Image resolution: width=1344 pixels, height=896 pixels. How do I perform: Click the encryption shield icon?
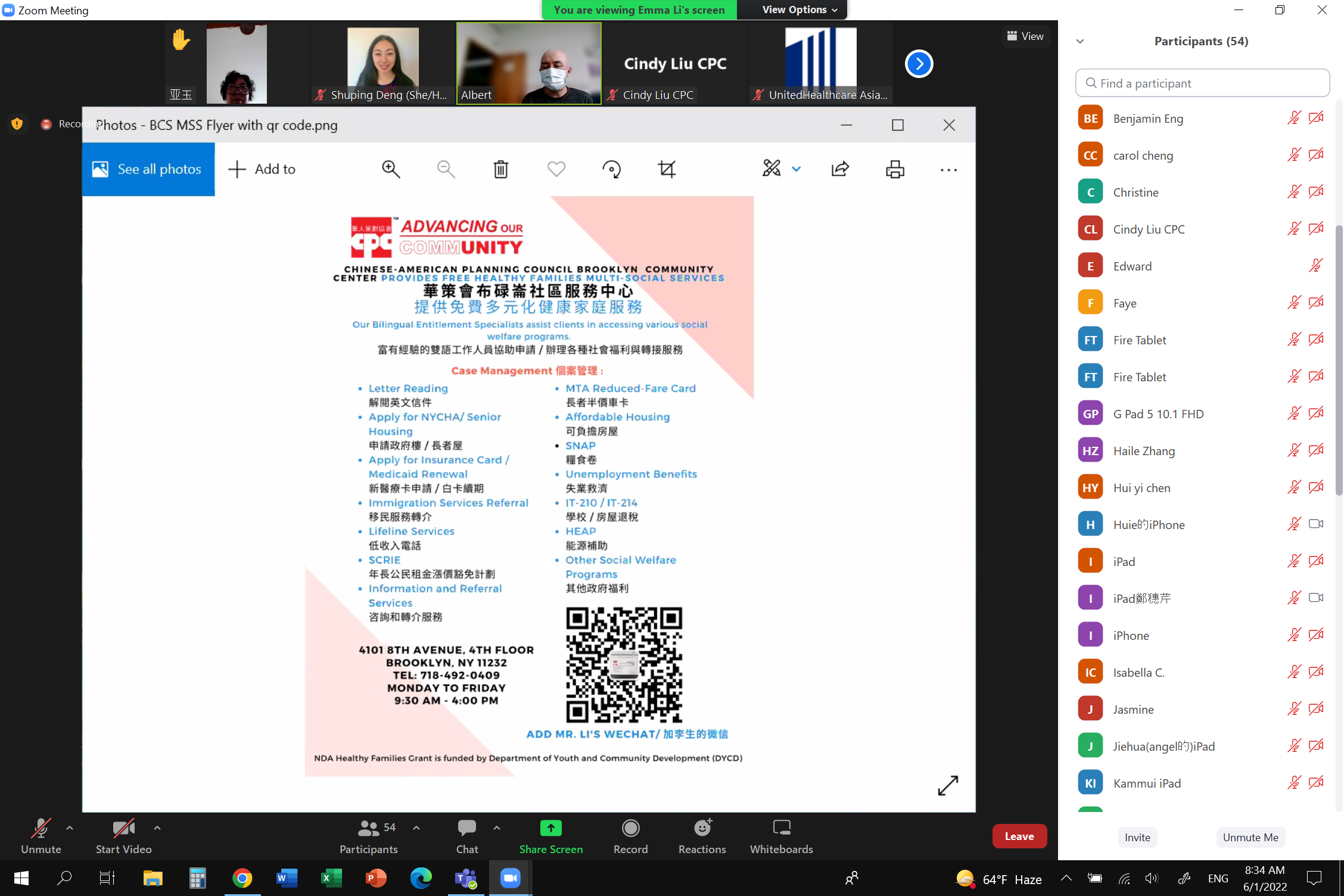click(x=17, y=124)
